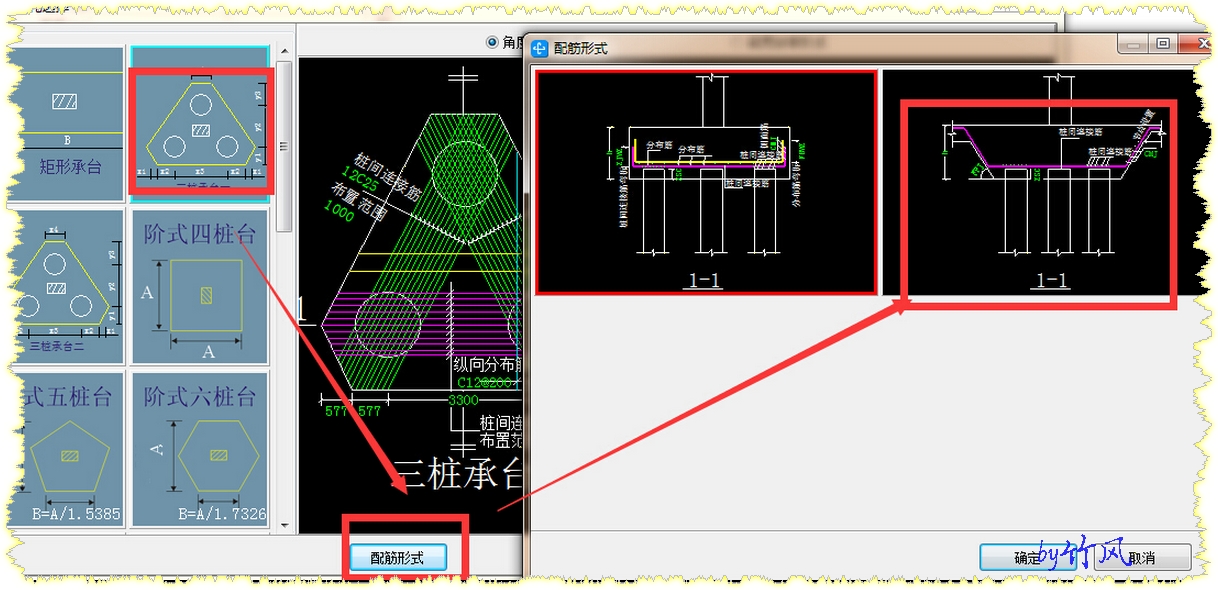The width and height of the screenshot is (1218, 590).
Task: Choose the 三桩承台二 pile cap thumbnail
Action: [65, 286]
